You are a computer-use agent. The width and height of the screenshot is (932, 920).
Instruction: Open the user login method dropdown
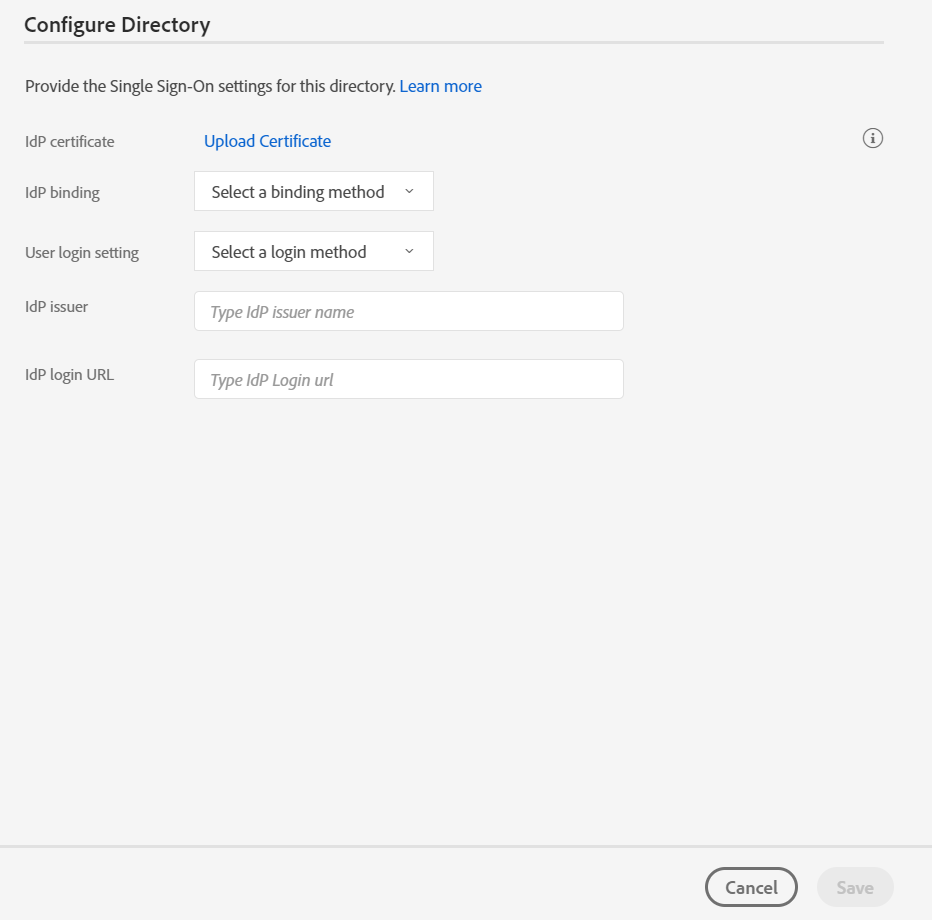point(313,251)
